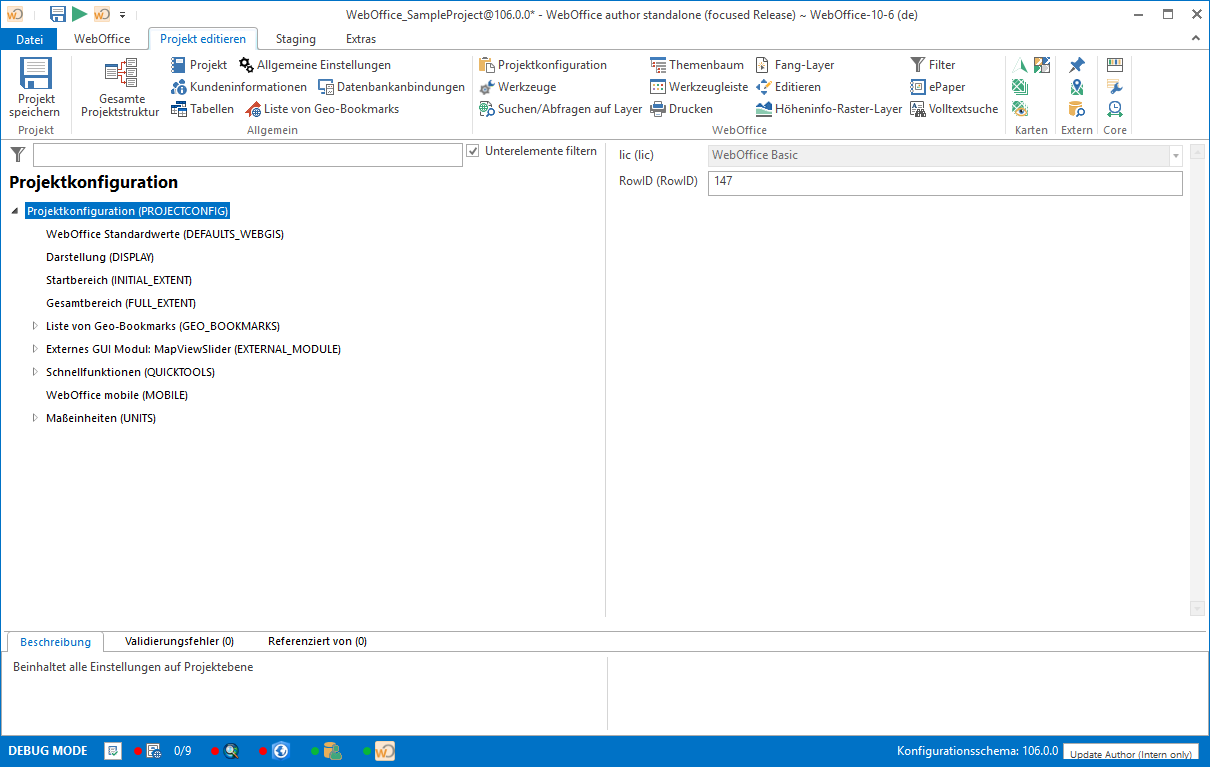Viewport: 1210px width, 767px height.
Task: Open the lic dropdown showing WebOffice Basic
Action: click(x=1175, y=156)
